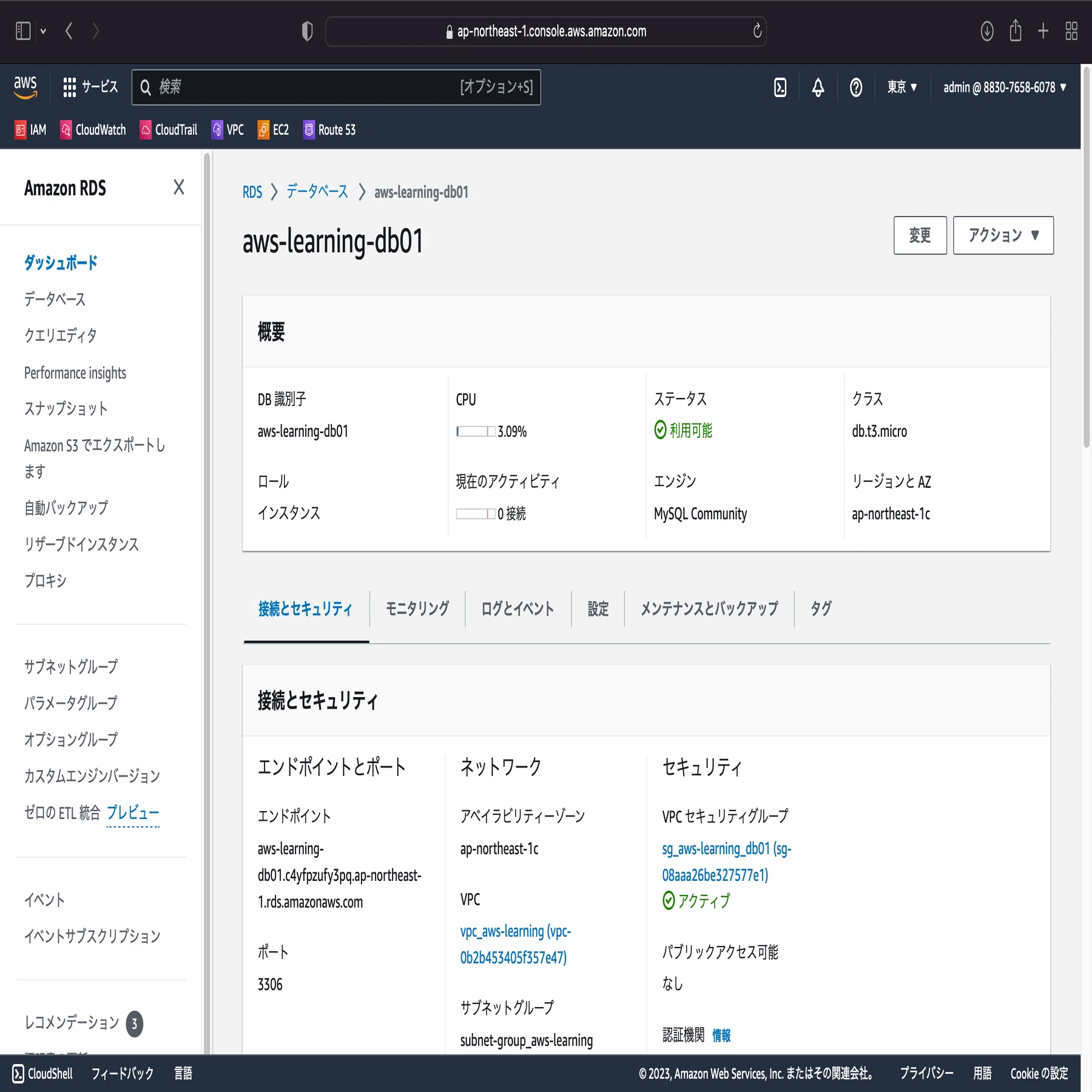This screenshot has height=1092, width=1092.
Task: Open the sg_aws-learning_db01 security group link
Action: 726,861
